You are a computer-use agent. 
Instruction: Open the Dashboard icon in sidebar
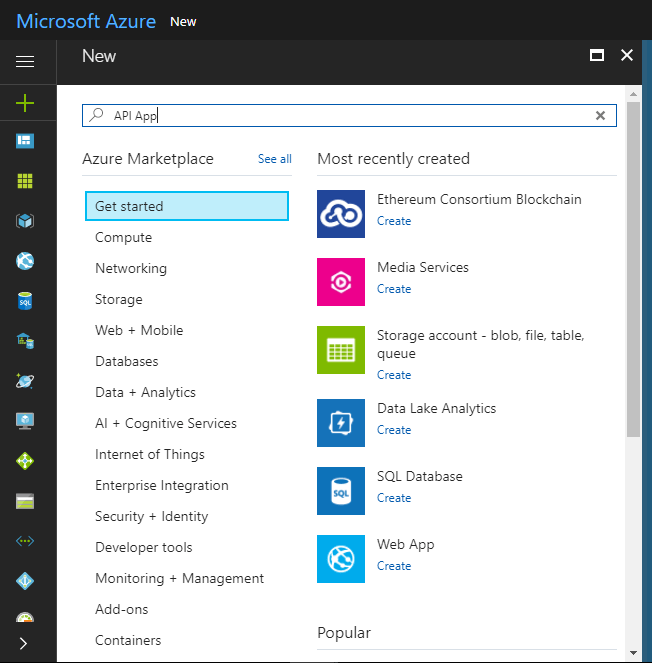pos(25,141)
